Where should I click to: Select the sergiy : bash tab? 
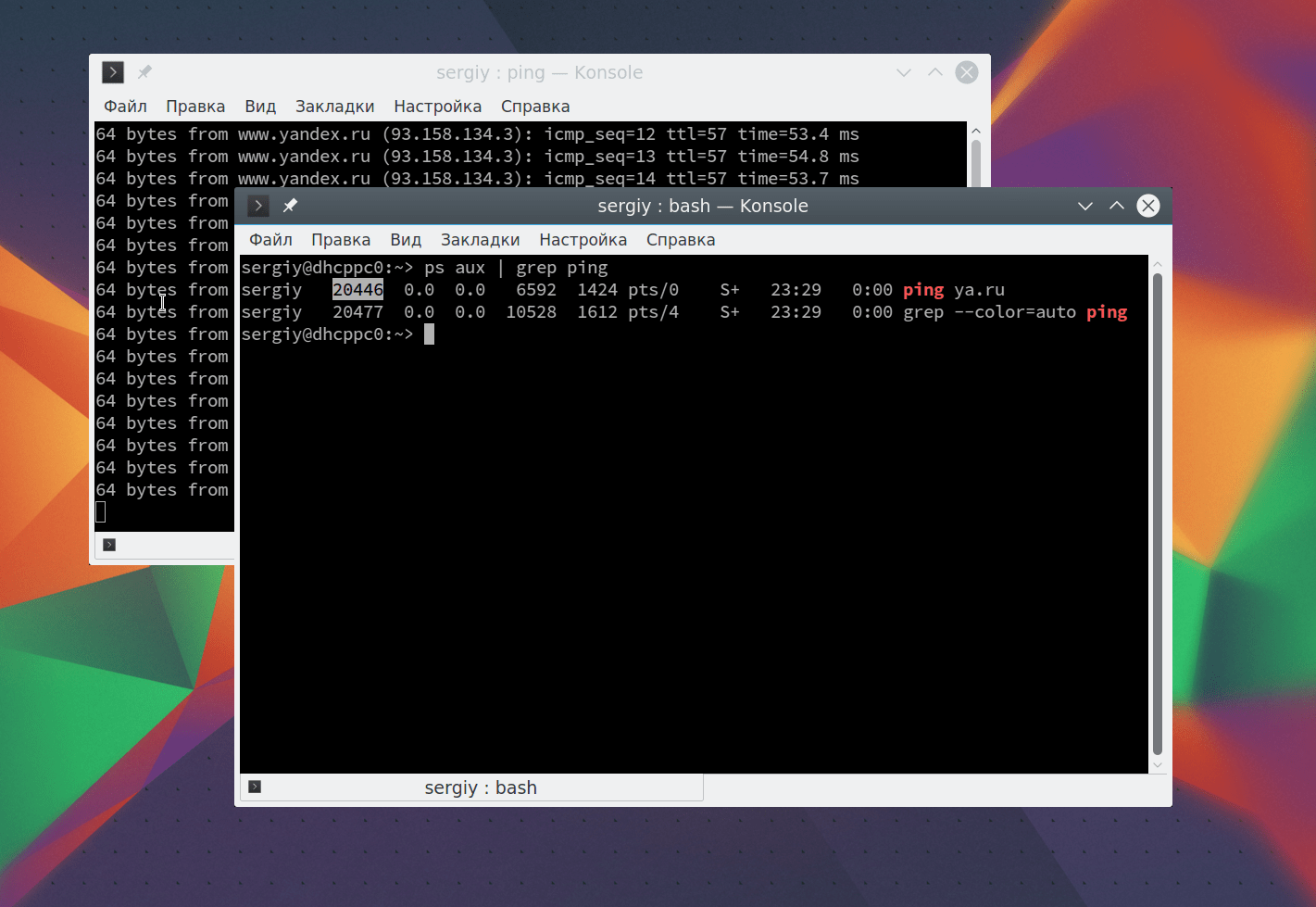(x=480, y=787)
